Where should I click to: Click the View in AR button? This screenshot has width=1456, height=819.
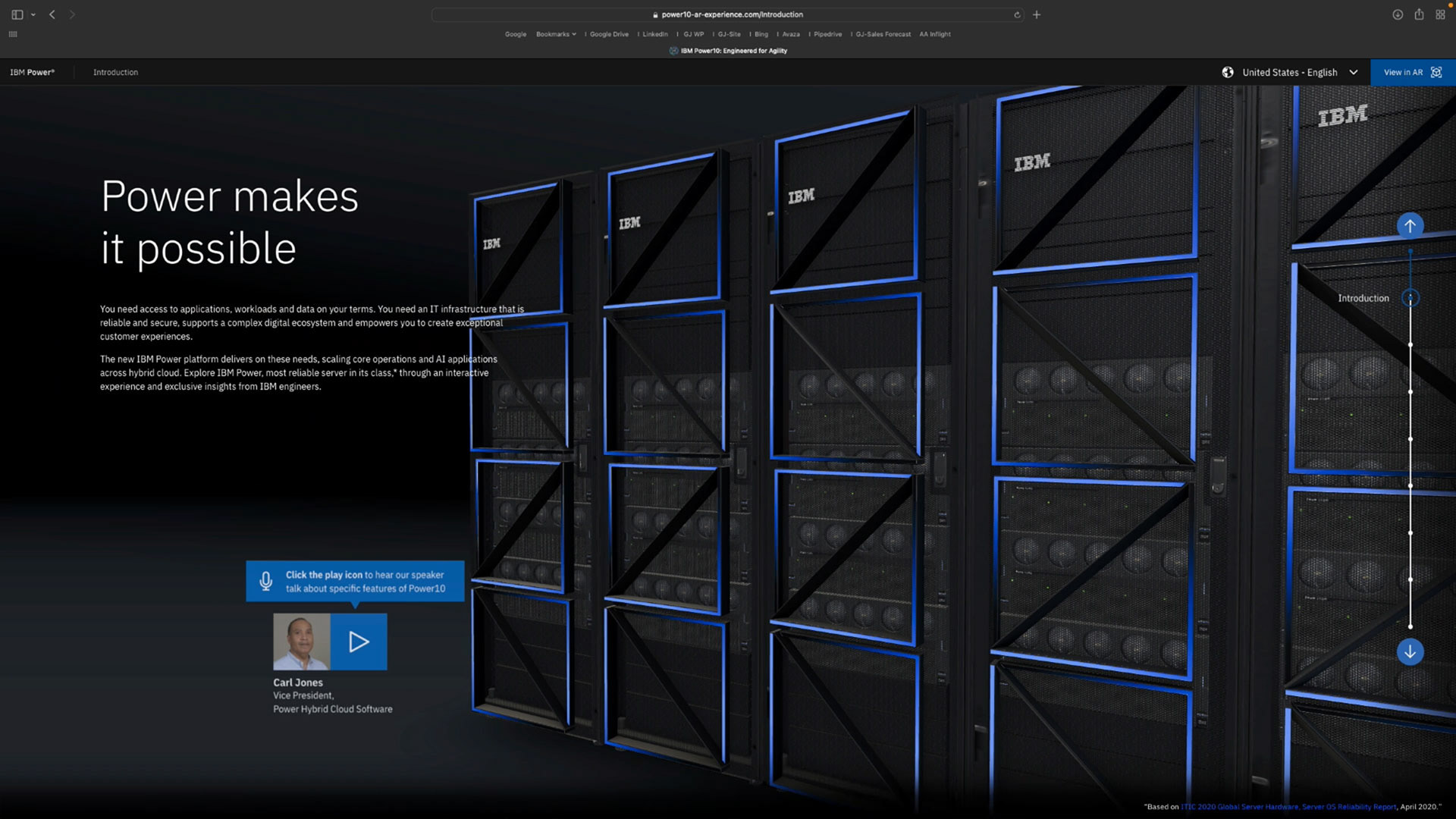tap(1412, 72)
